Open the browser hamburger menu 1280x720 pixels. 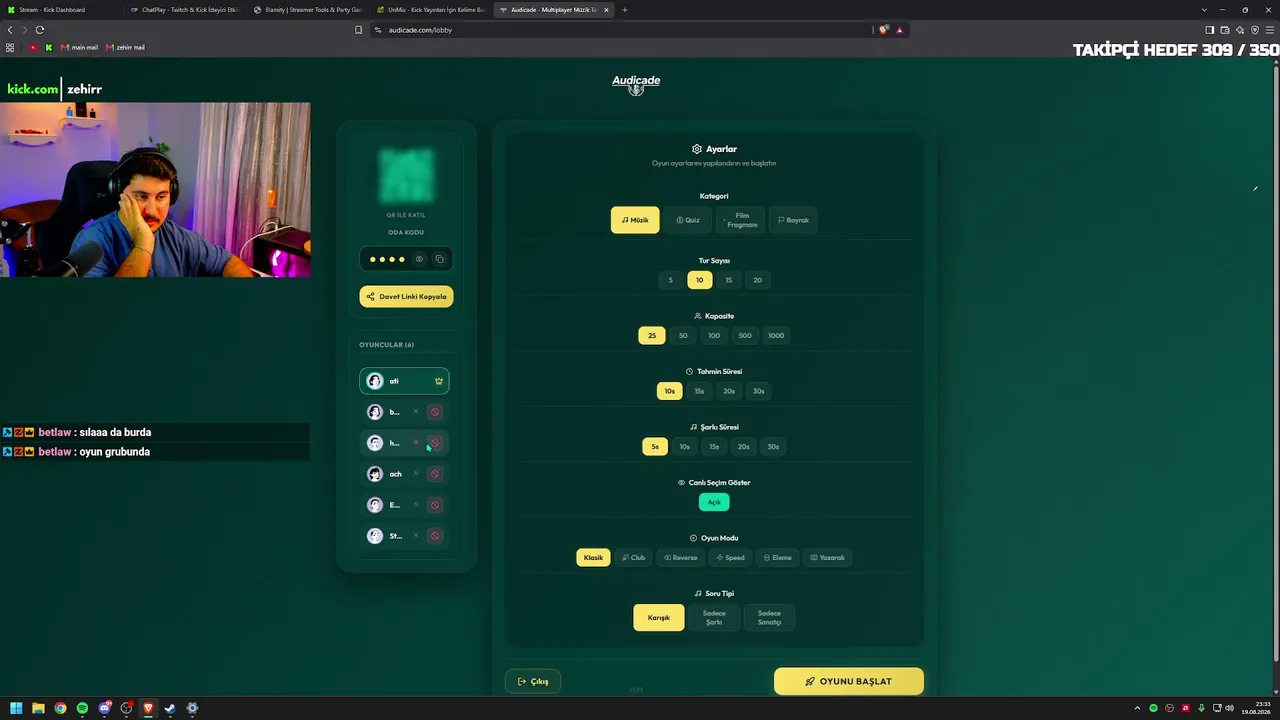1270,30
